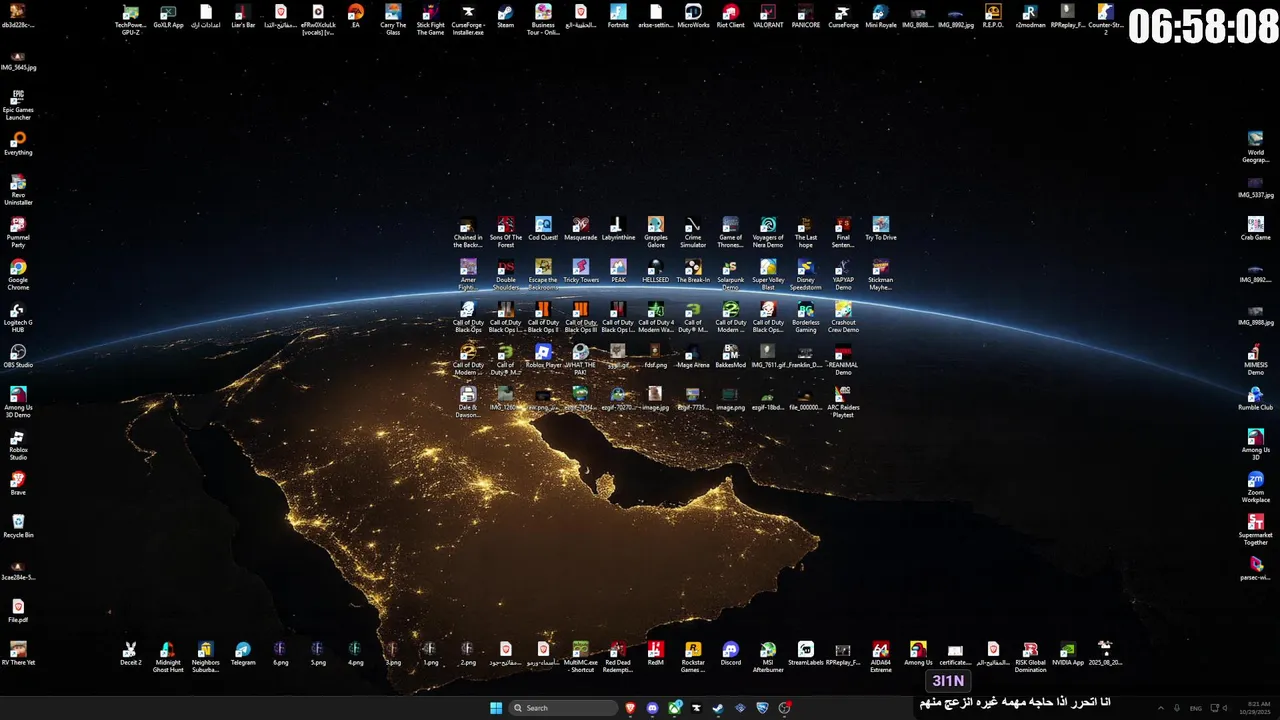The height and width of the screenshot is (720, 1280).
Task: Select the Roblox Studio icon
Action: click(x=18, y=445)
